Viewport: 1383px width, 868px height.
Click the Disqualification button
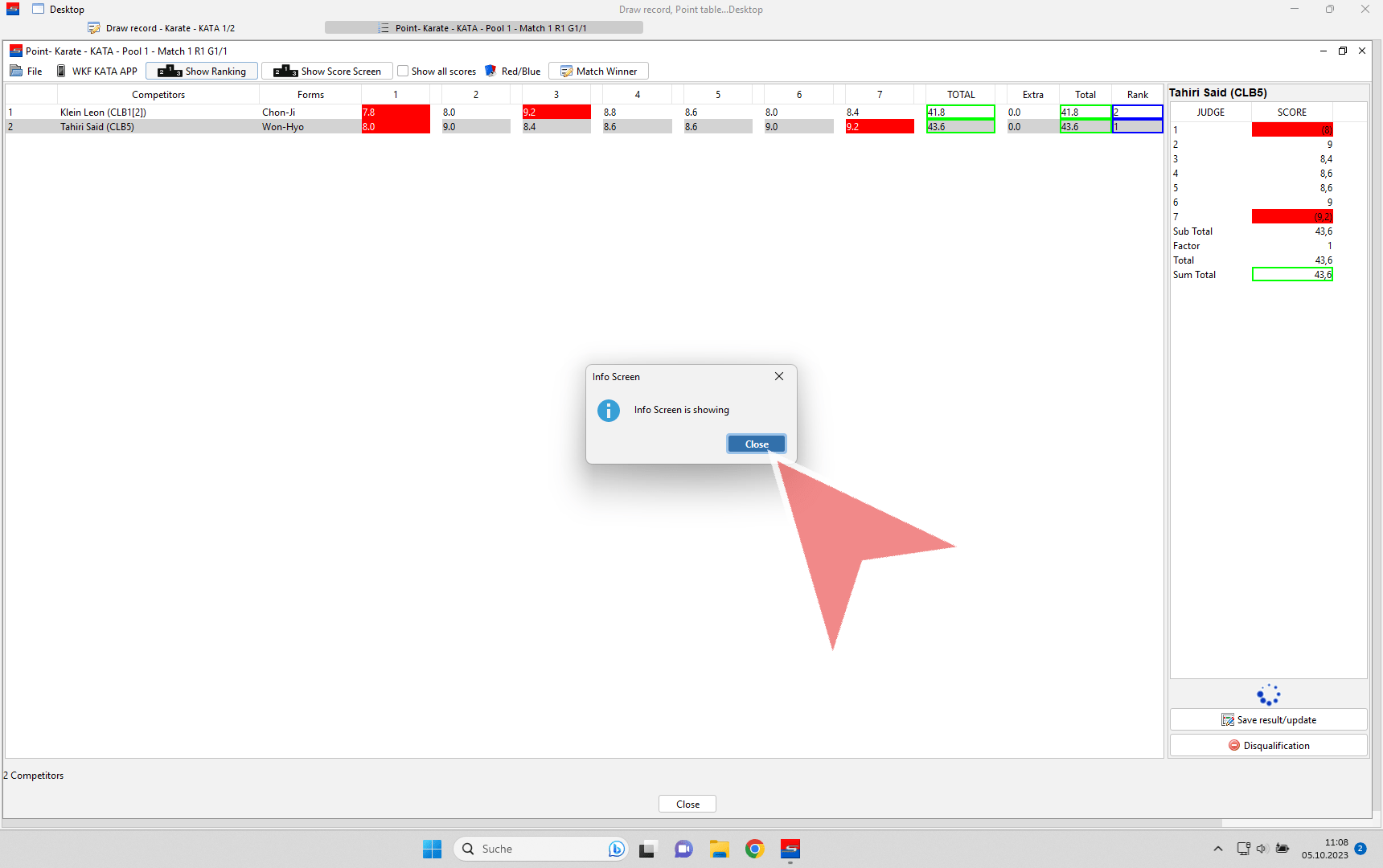click(1268, 746)
